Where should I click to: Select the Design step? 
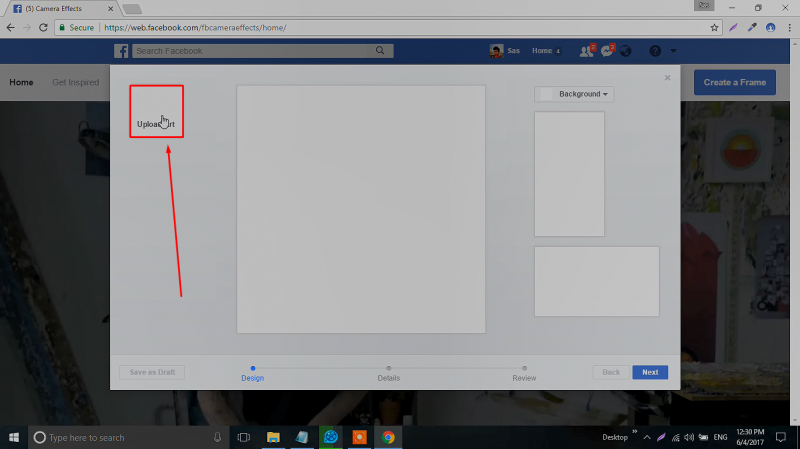pyautogui.click(x=253, y=373)
